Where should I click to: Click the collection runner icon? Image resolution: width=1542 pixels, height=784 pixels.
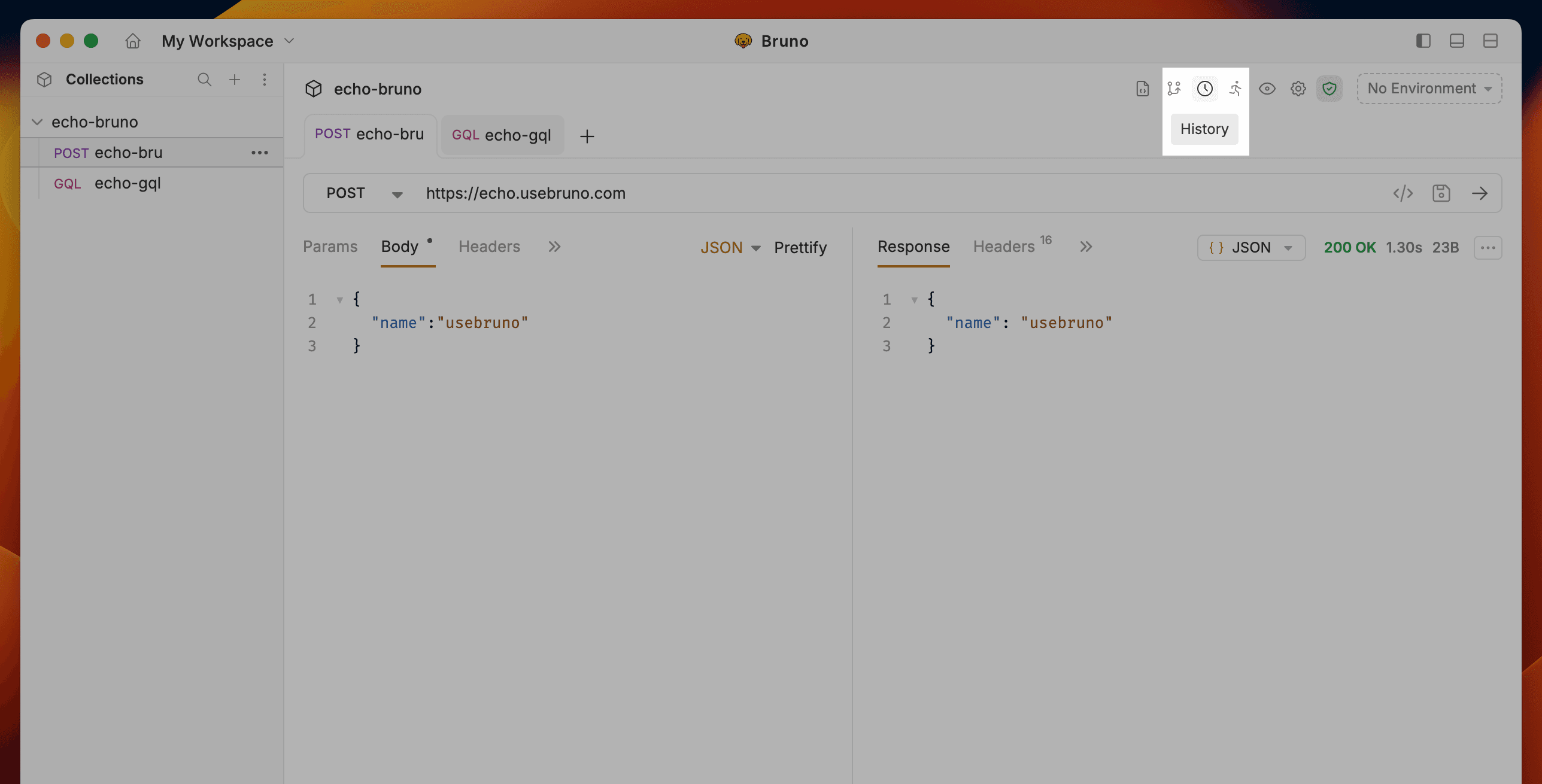pos(1236,89)
